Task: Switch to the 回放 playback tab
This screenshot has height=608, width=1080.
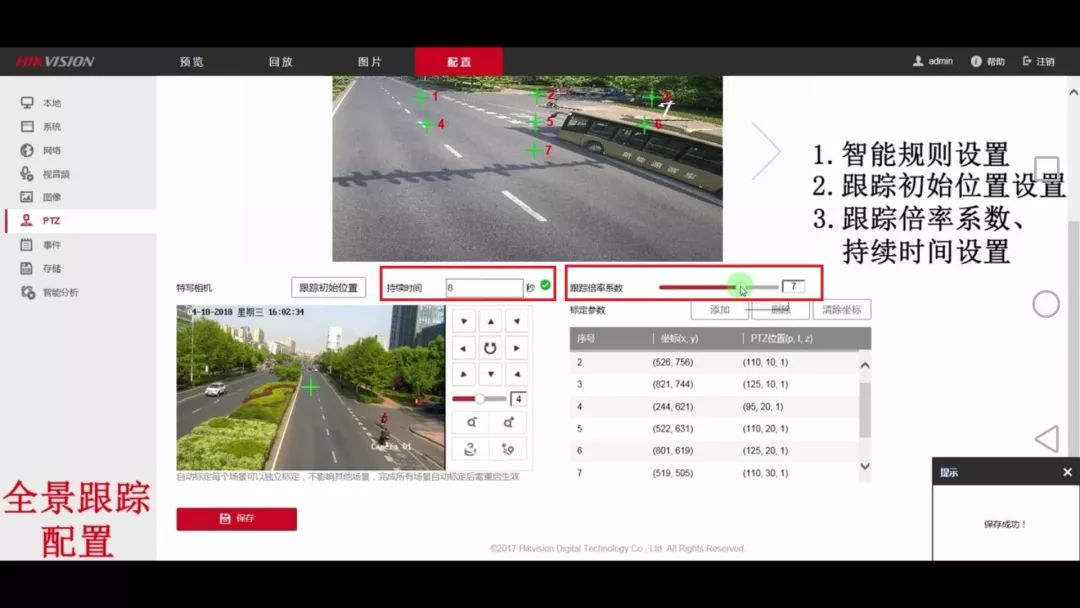Action: [x=280, y=61]
